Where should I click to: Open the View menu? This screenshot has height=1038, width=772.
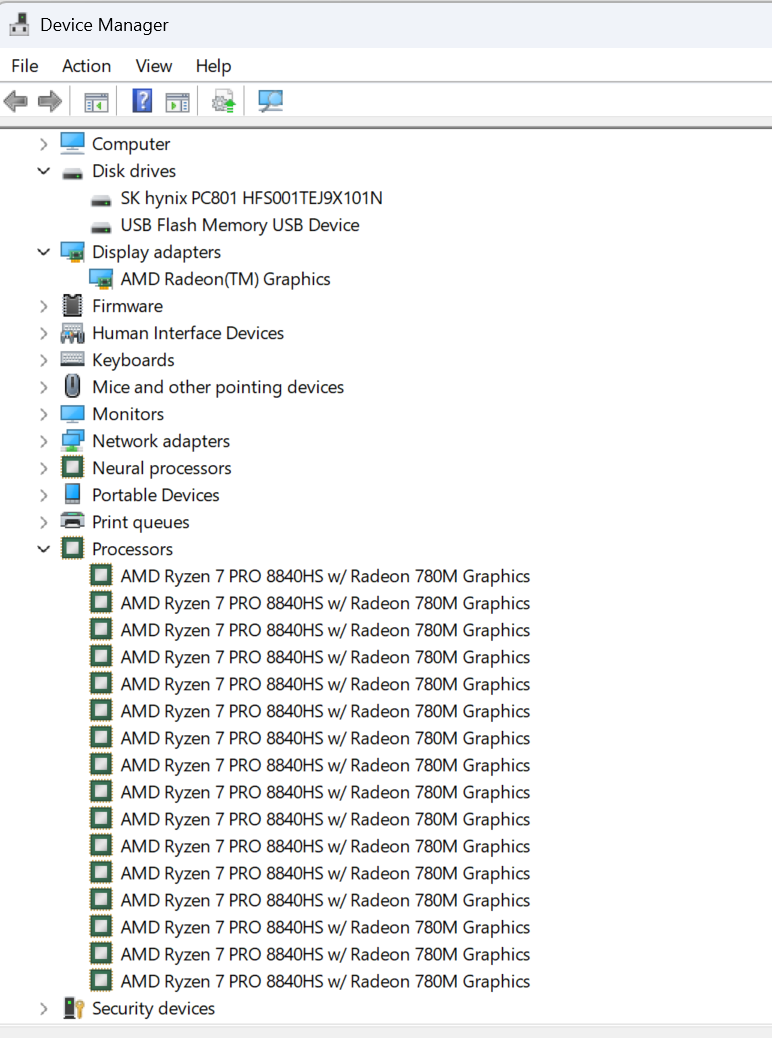pos(154,66)
